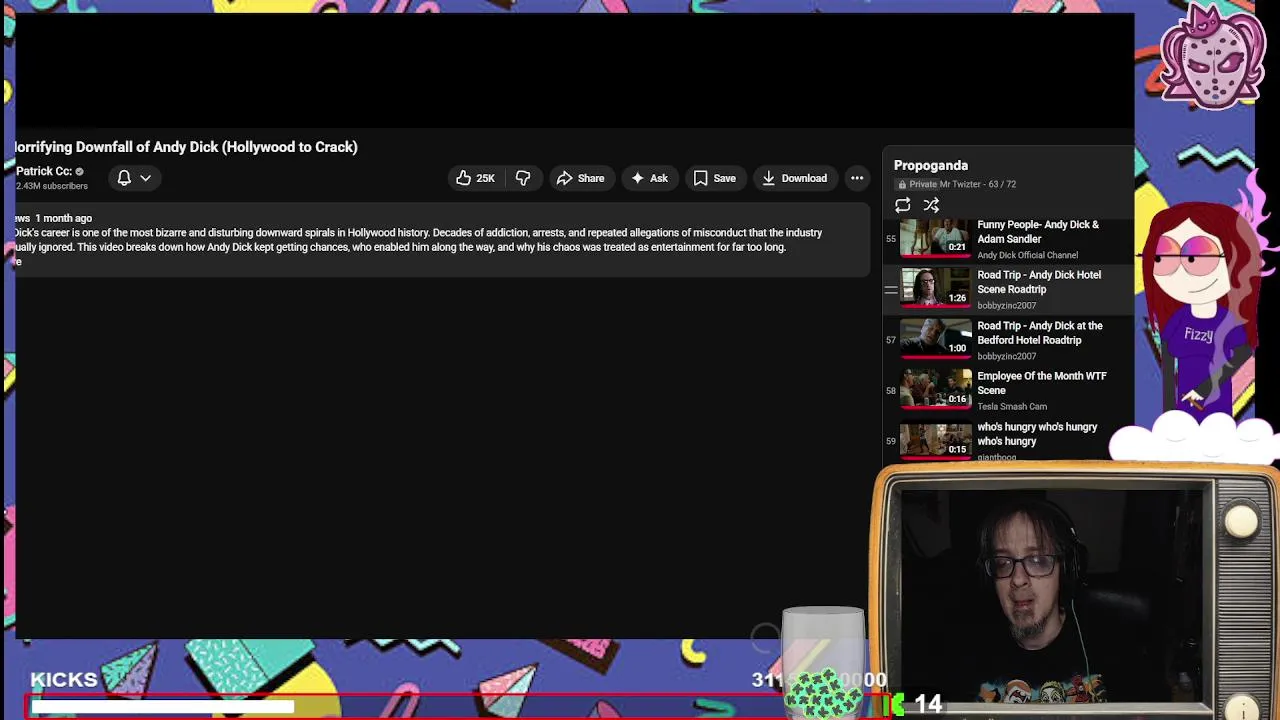Open the Propoganda playlist title
Screen dimensions: 1280x720
coord(930,165)
